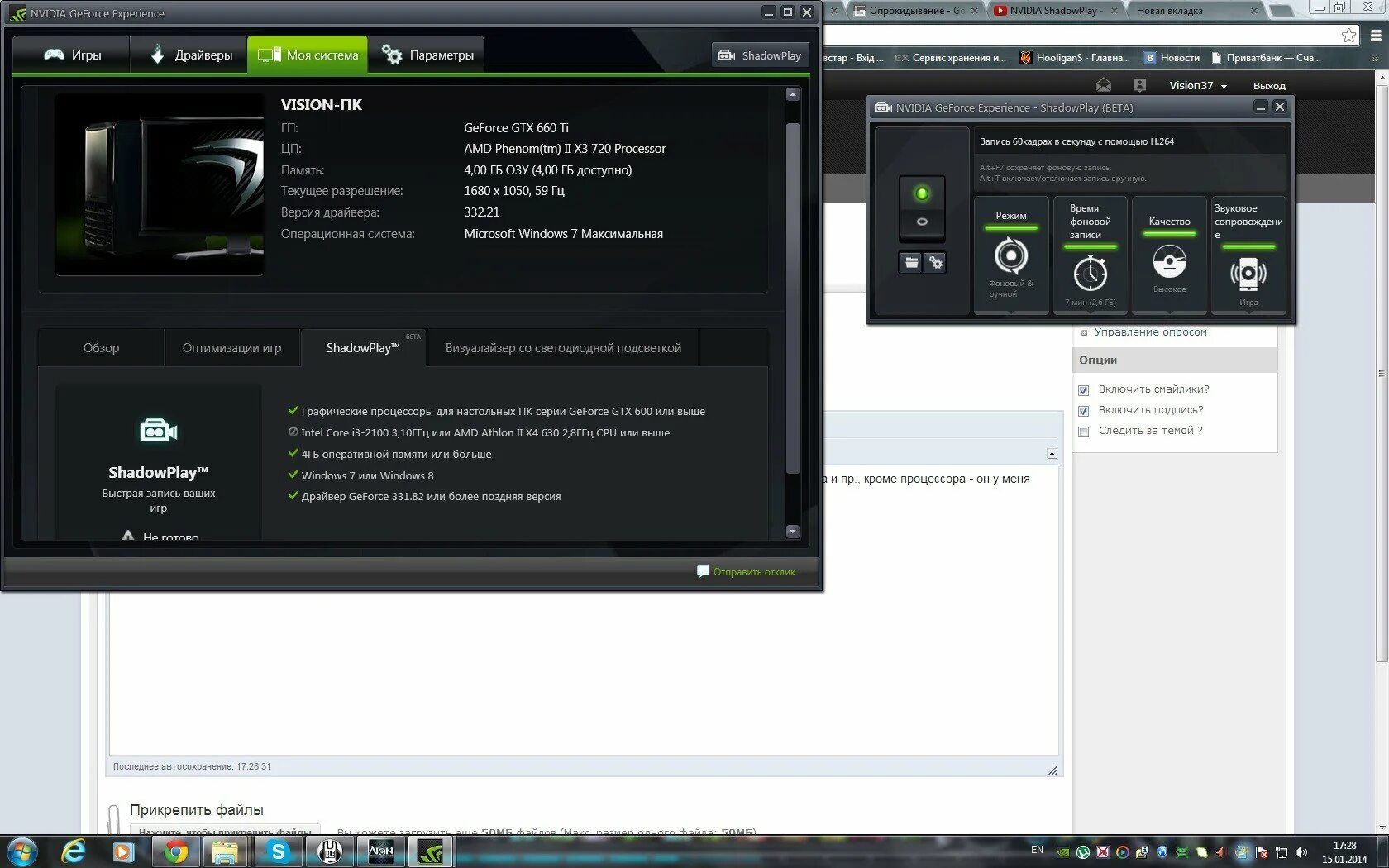This screenshot has width=1389, height=868.
Task: Open Windows Media Player from the taskbar
Action: pyautogui.click(x=124, y=851)
